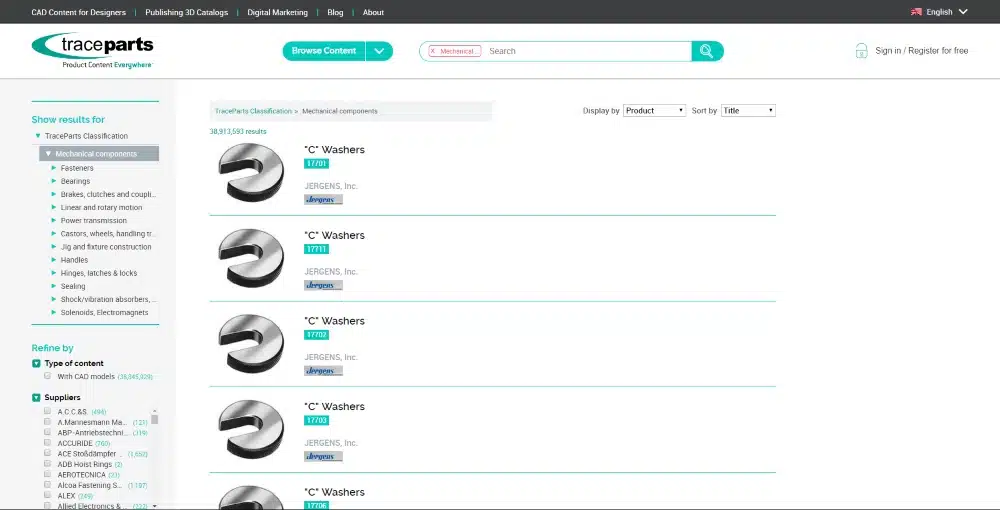
Task: Open Digital Marketing menu item
Action: tap(277, 12)
